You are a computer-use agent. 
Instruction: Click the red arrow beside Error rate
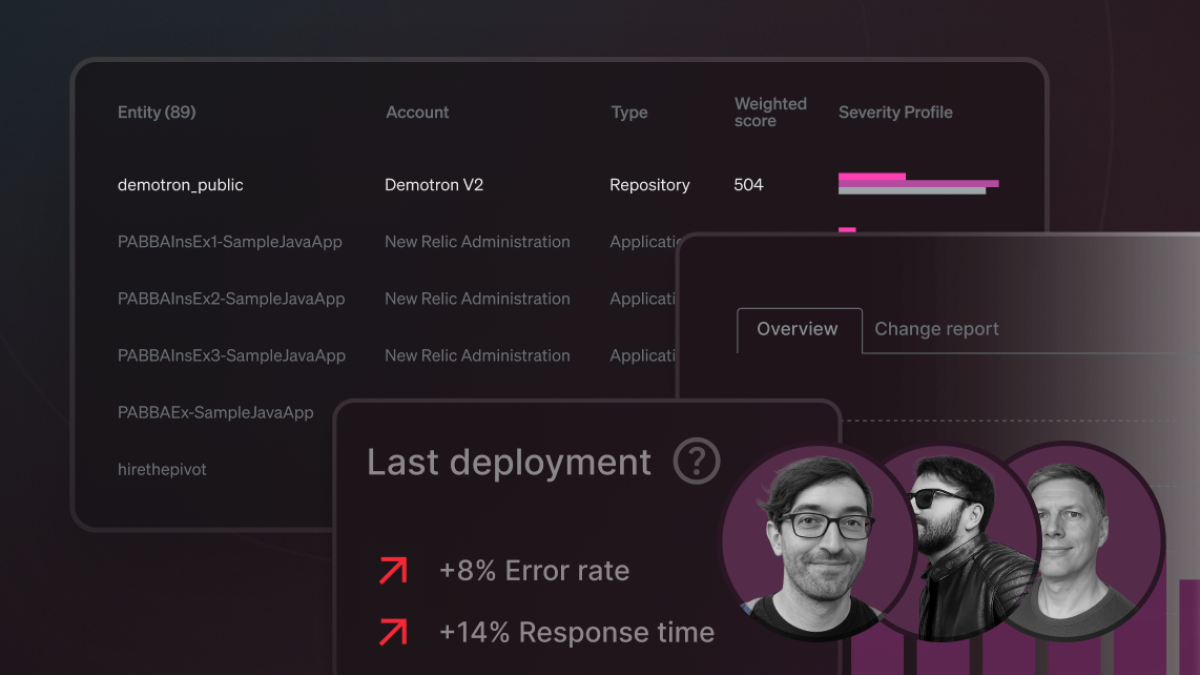[393, 570]
